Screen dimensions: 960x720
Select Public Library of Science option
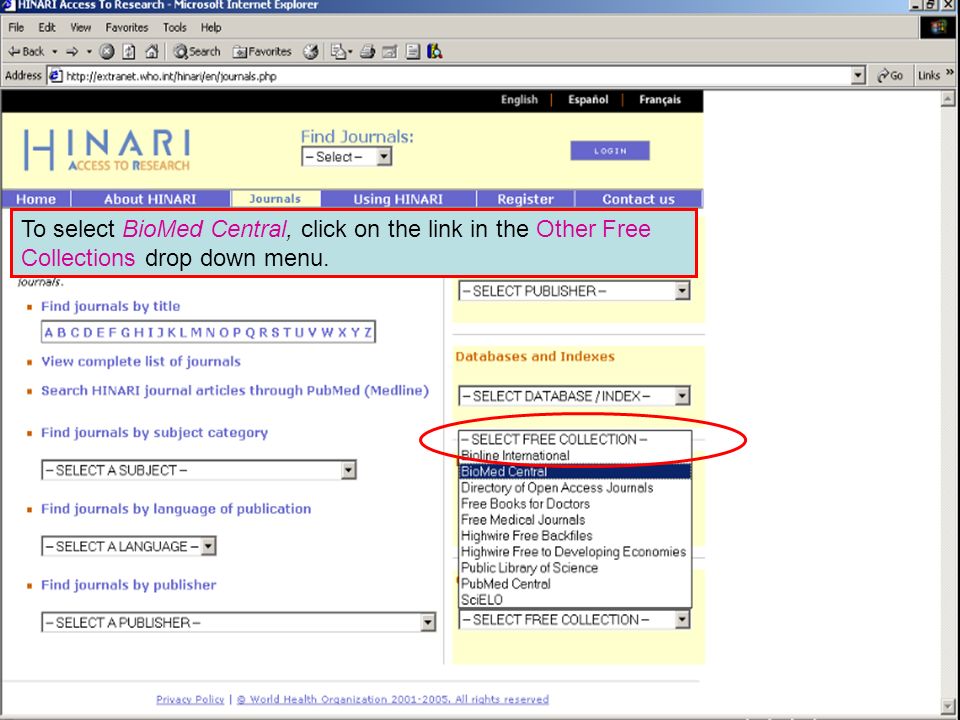[575, 568]
